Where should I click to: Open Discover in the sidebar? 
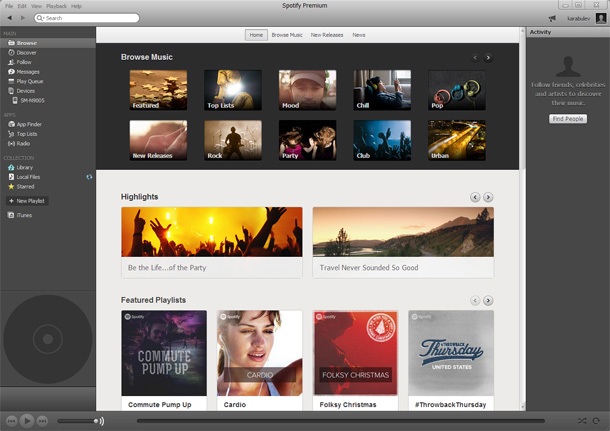click(x=26, y=52)
